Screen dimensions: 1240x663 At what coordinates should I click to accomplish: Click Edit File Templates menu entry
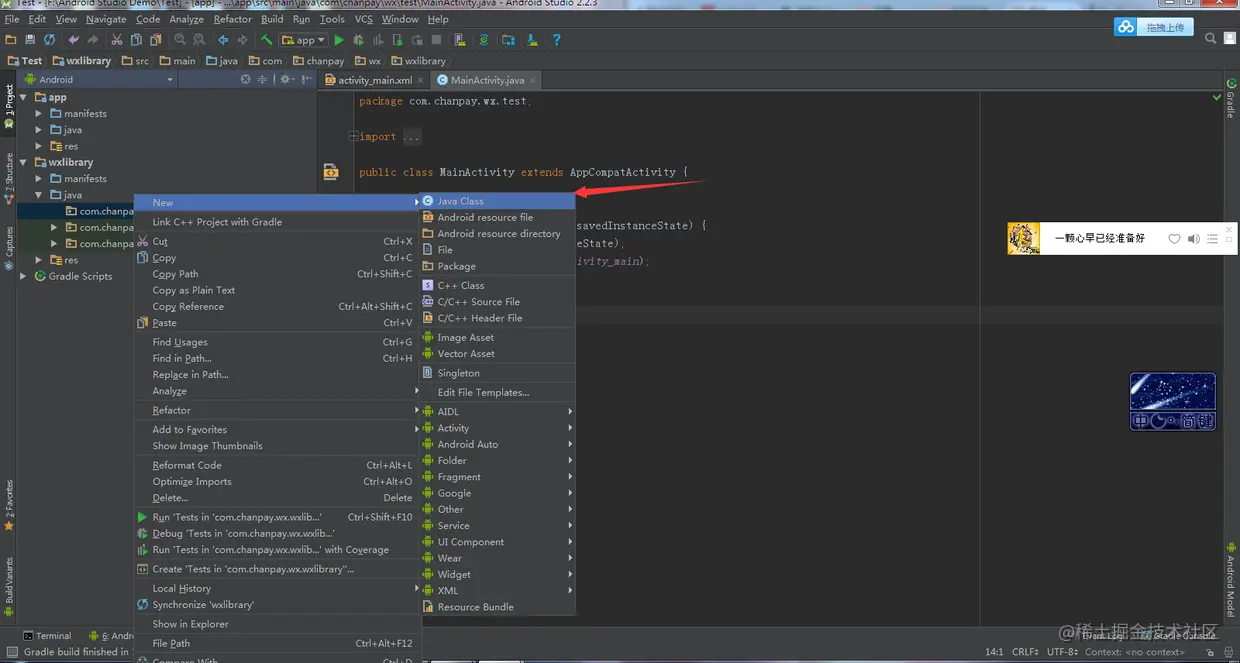[497, 392]
